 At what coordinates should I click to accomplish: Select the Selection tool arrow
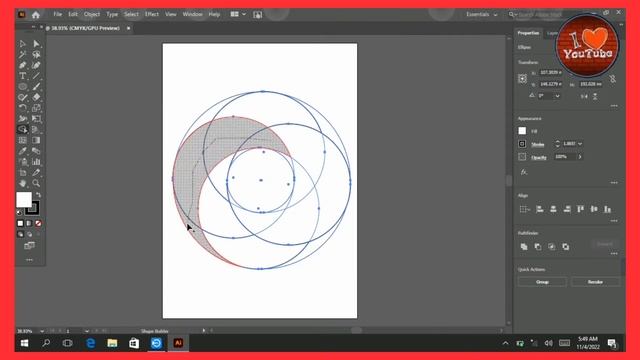pos(23,44)
